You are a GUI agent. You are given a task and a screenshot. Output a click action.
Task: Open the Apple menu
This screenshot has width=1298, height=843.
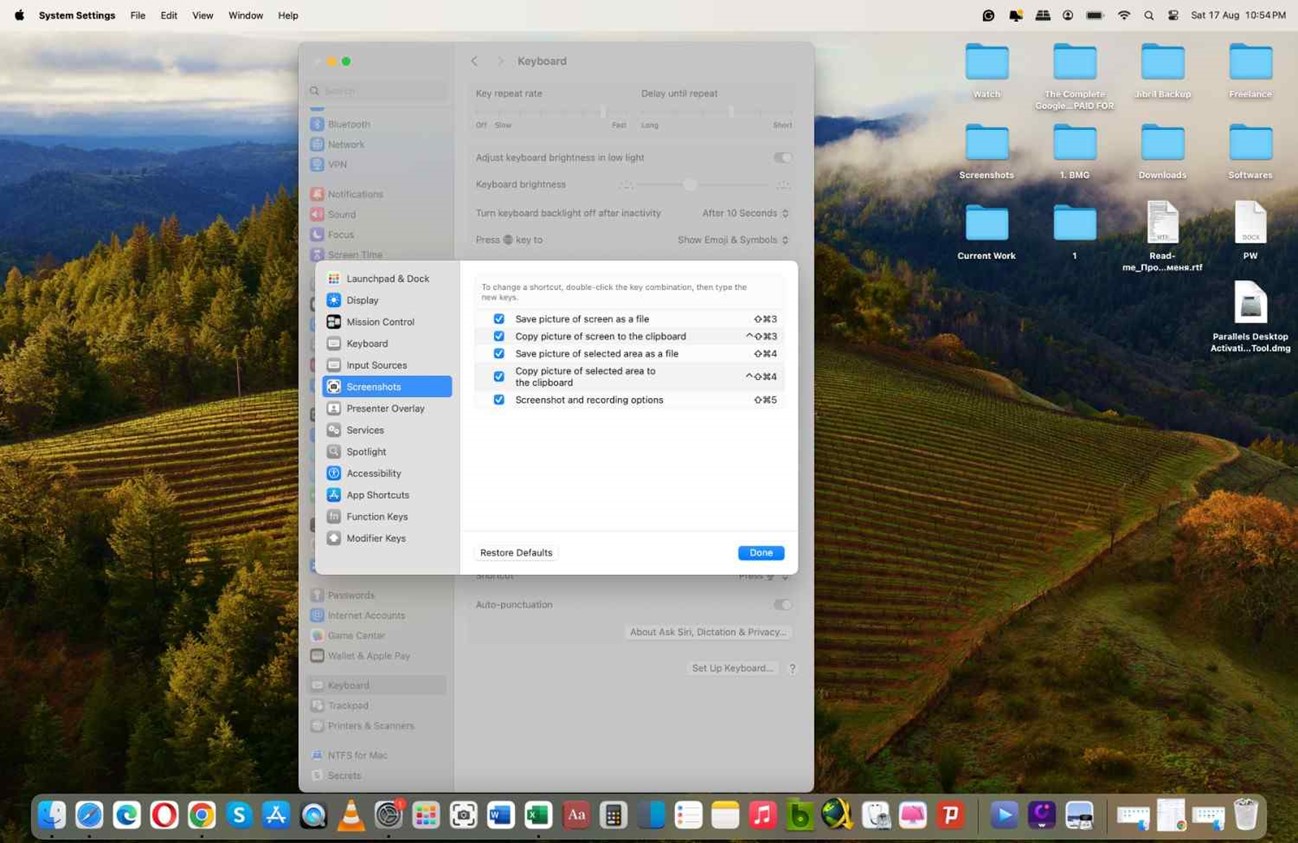point(19,15)
